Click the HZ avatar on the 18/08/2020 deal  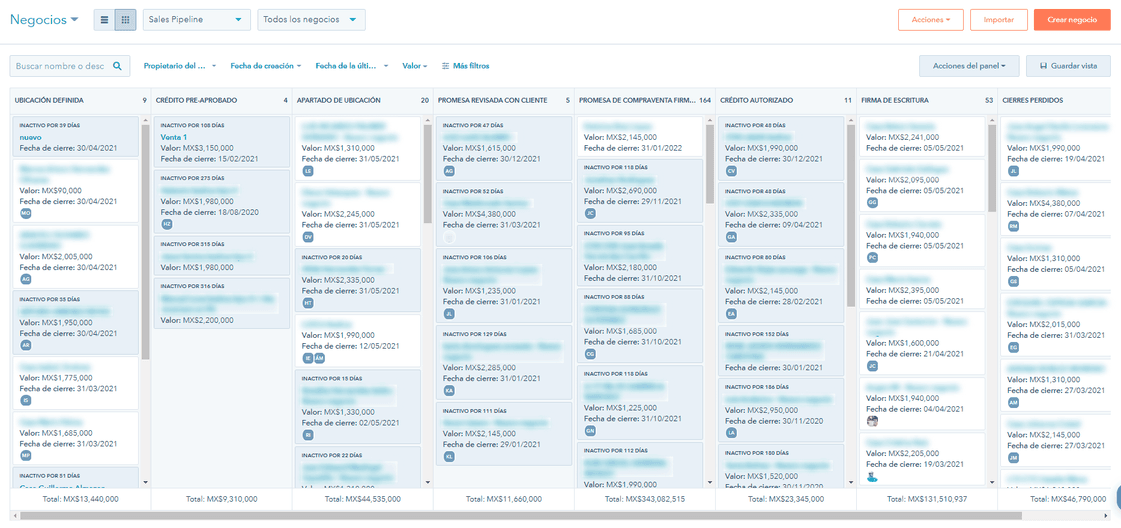167,224
